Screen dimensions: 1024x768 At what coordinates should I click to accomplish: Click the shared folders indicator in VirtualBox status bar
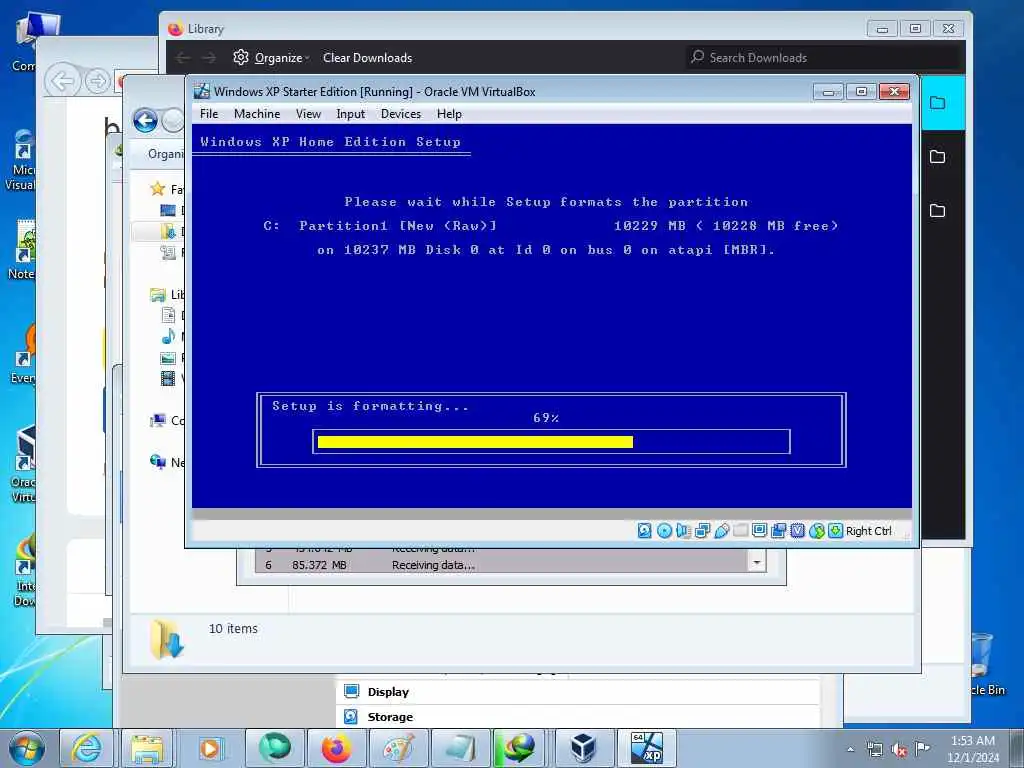740,531
